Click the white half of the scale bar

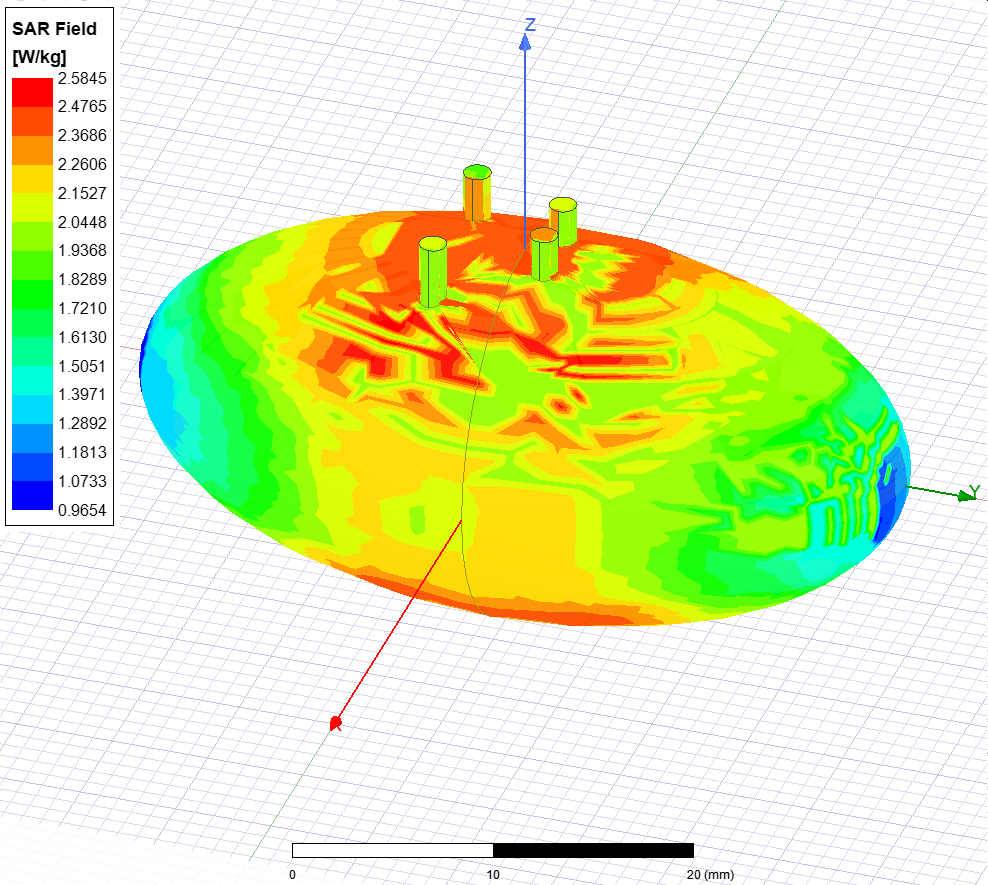[393, 850]
